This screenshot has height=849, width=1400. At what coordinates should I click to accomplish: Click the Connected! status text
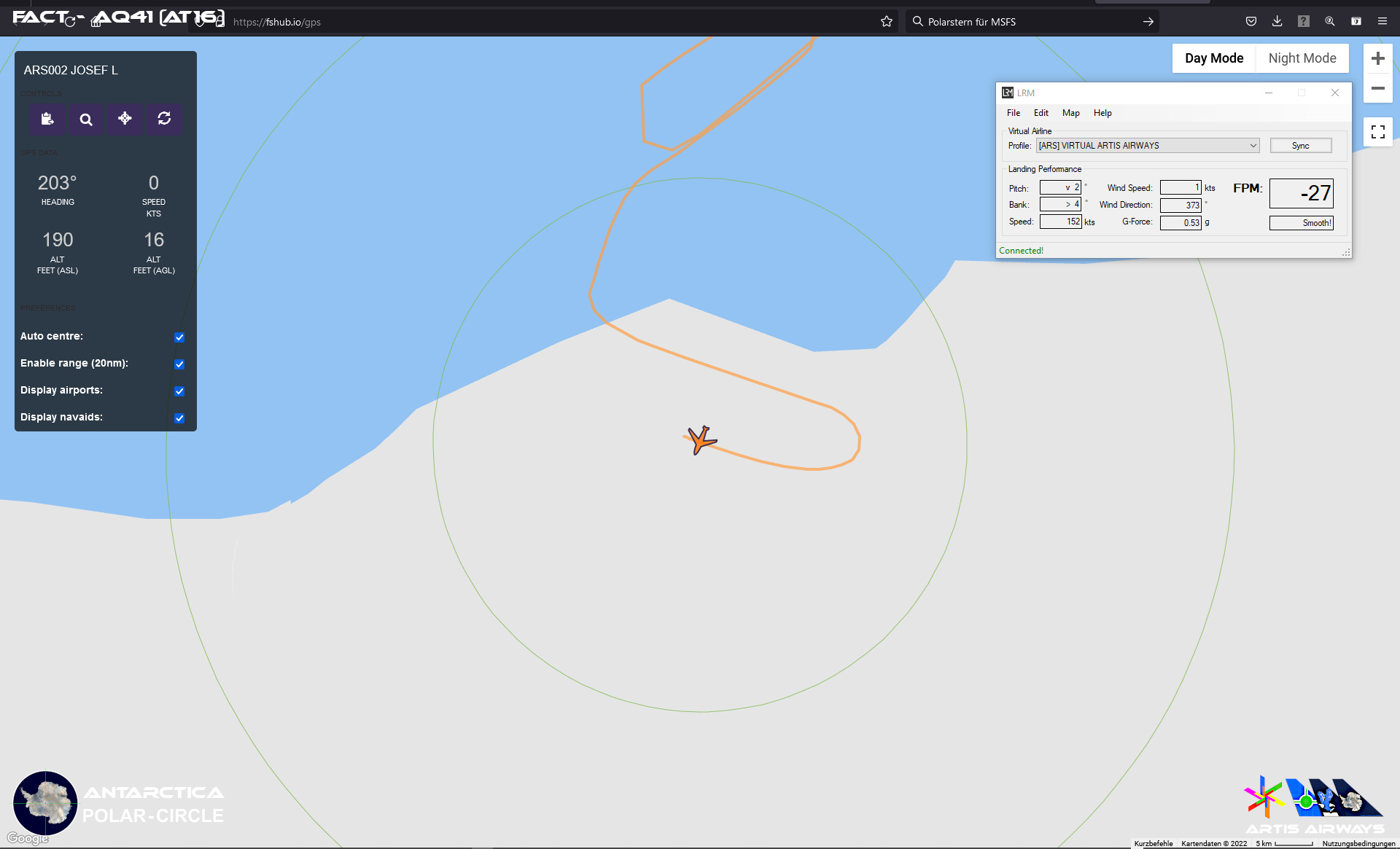click(1021, 251)
